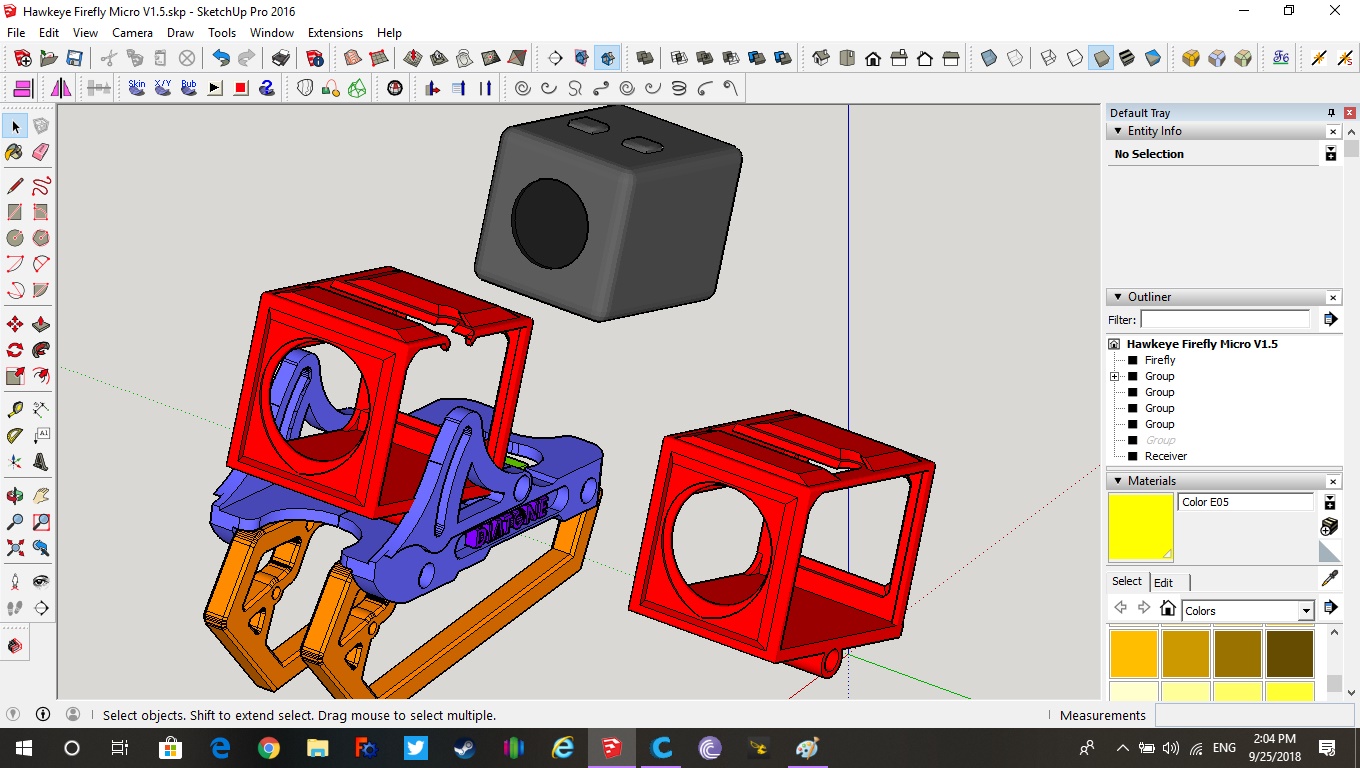Screen dimensions: 1360x768
Task: Click the Outliner Filter text field
Action: [1225, 319]
